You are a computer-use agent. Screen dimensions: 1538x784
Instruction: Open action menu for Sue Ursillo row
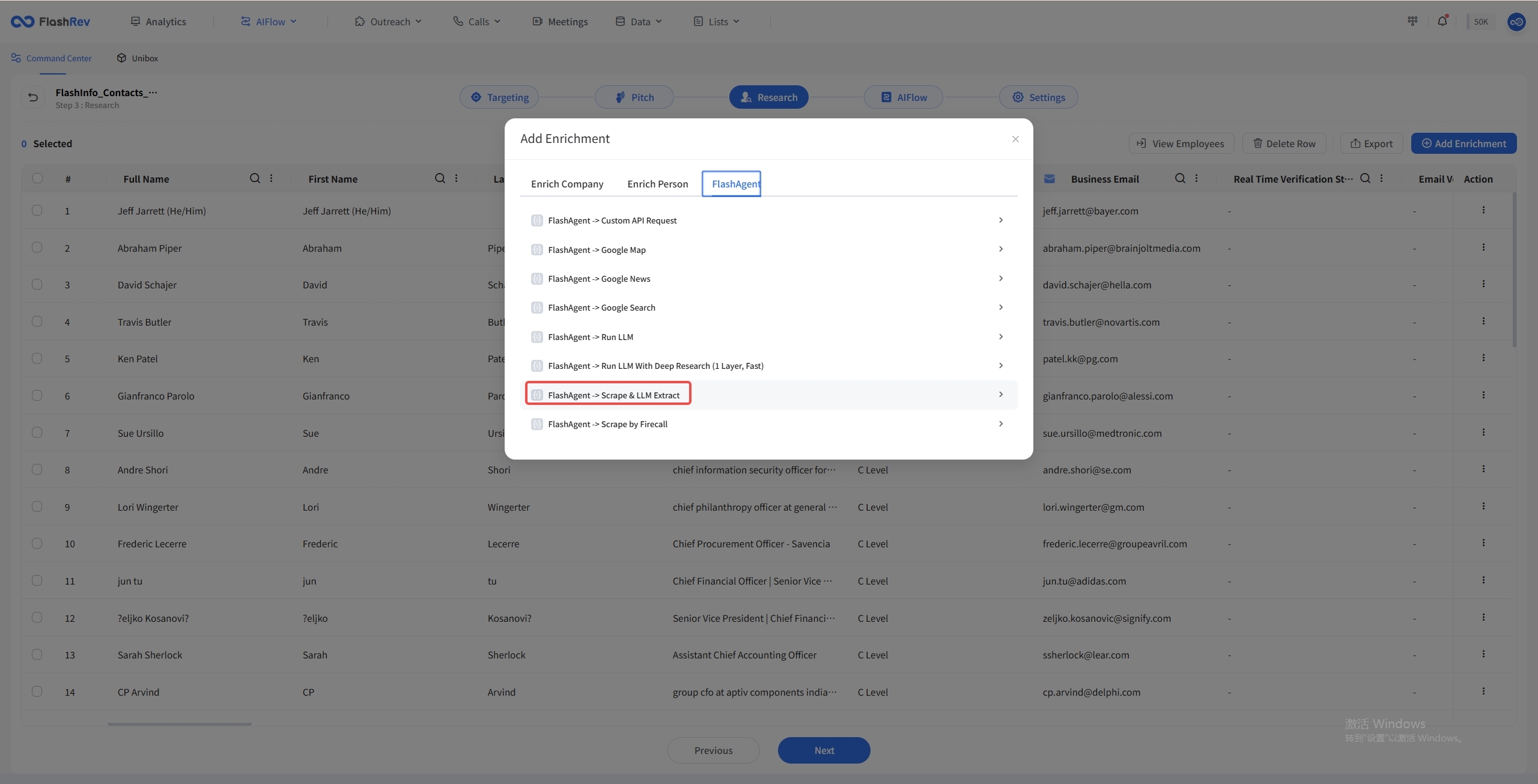1483,433
